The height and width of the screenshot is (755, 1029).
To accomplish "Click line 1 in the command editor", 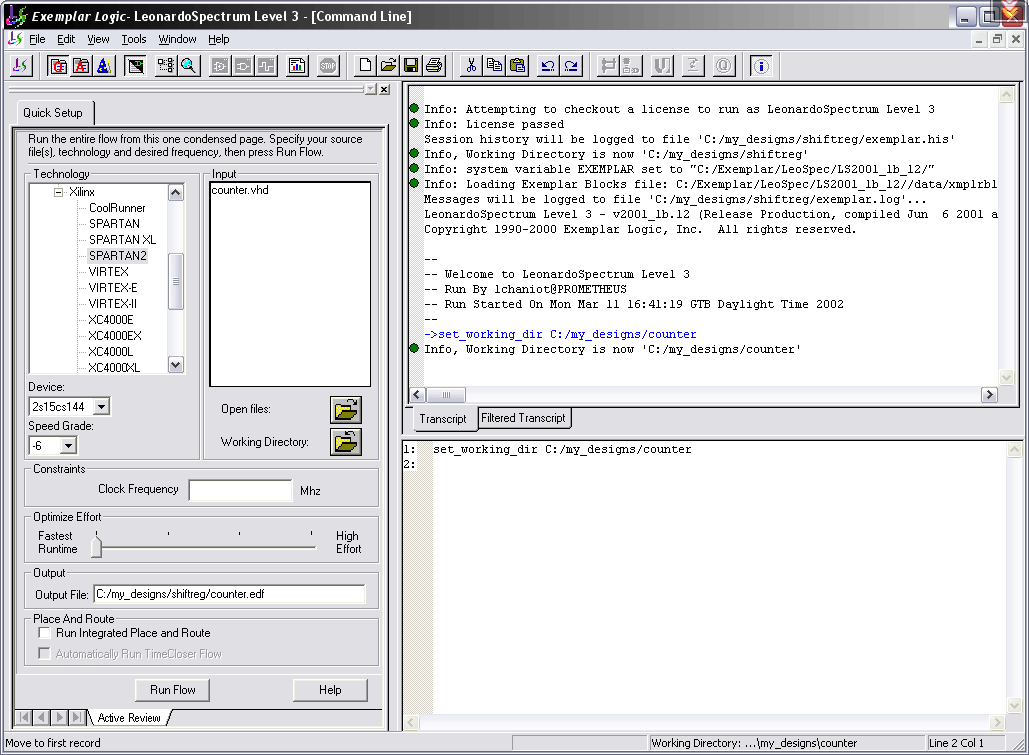I will (562, 450).
